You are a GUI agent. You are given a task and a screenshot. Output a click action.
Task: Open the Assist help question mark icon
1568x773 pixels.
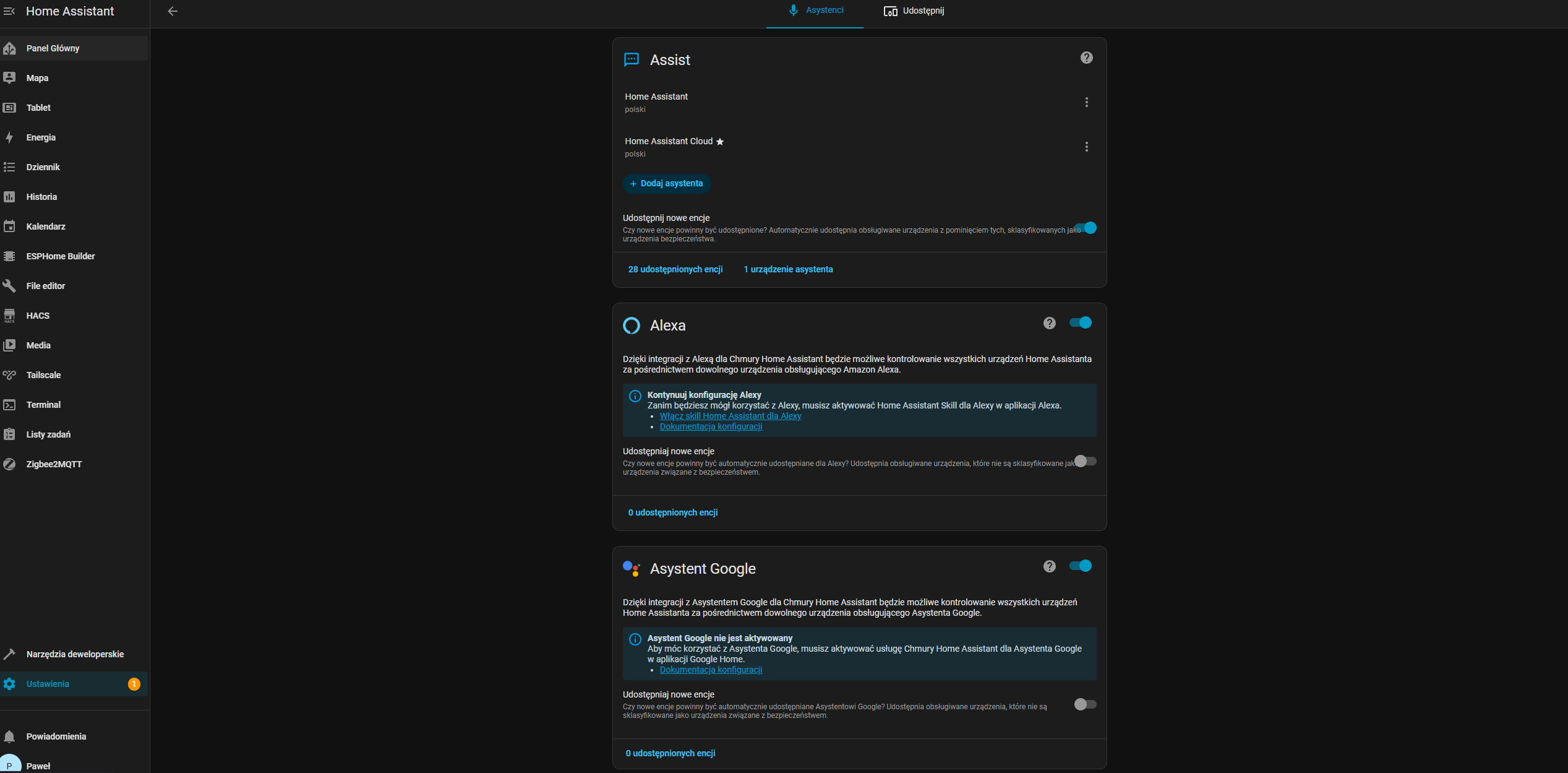1086,58
